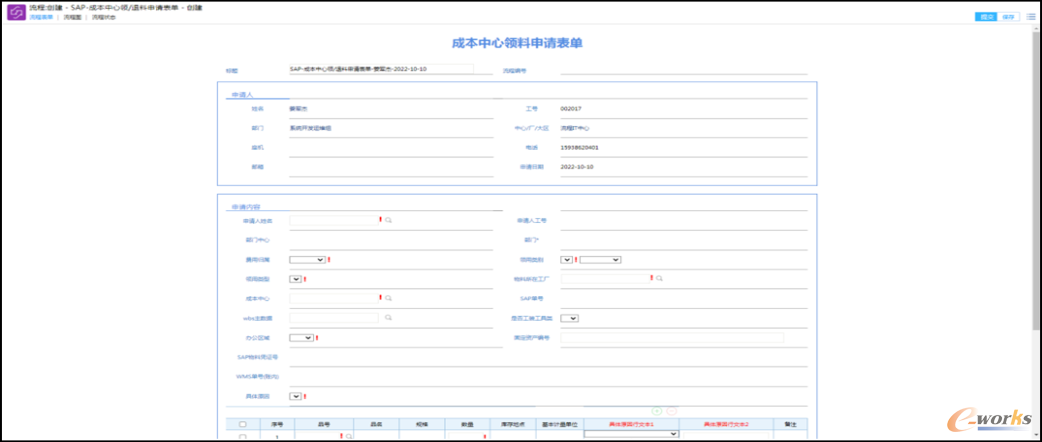Screen dimensions: 1042x442
Task: Click the 序号 column header
Action: coord(276,424)
